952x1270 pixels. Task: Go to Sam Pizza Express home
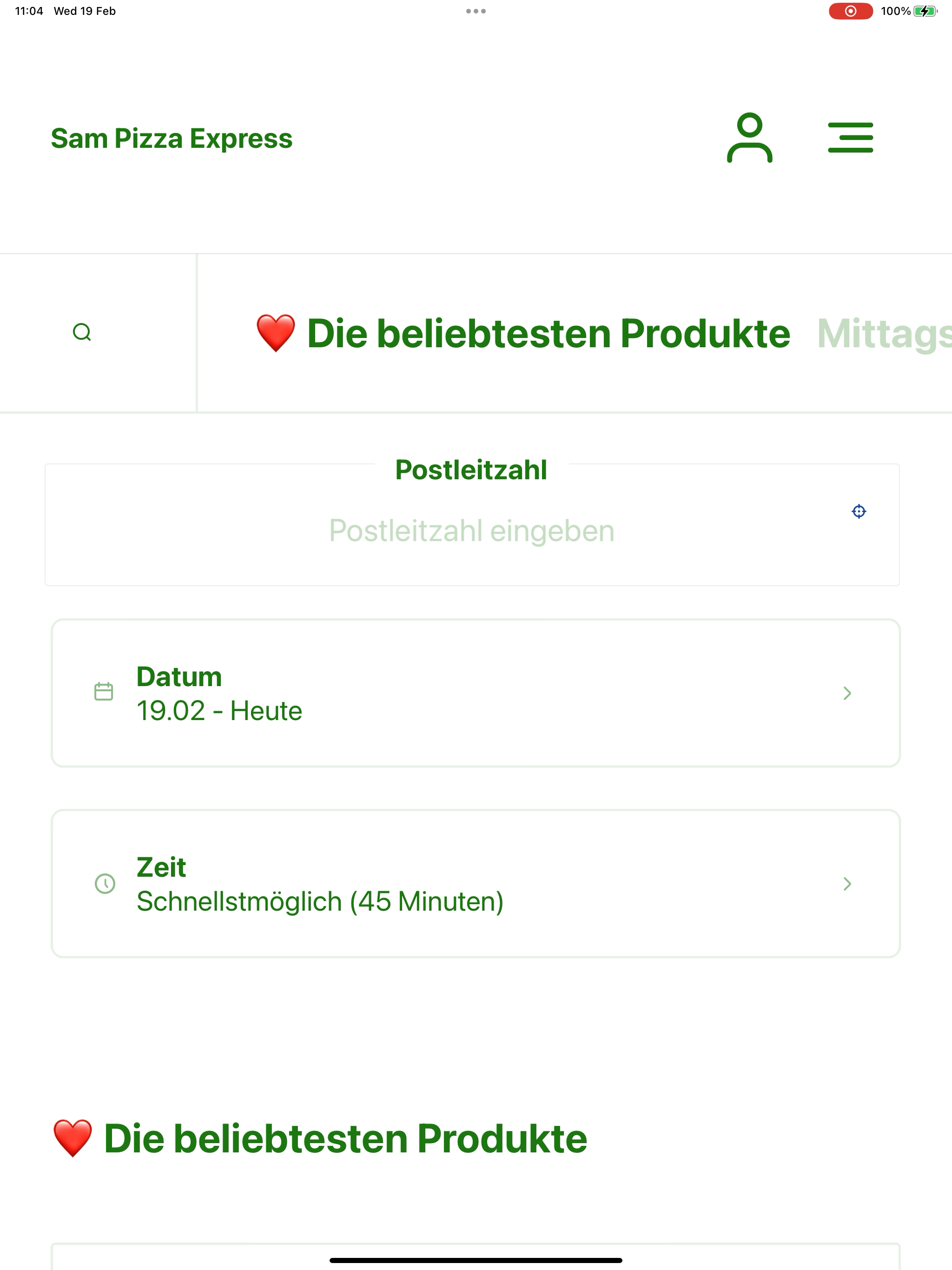click(x=172, y=139)
